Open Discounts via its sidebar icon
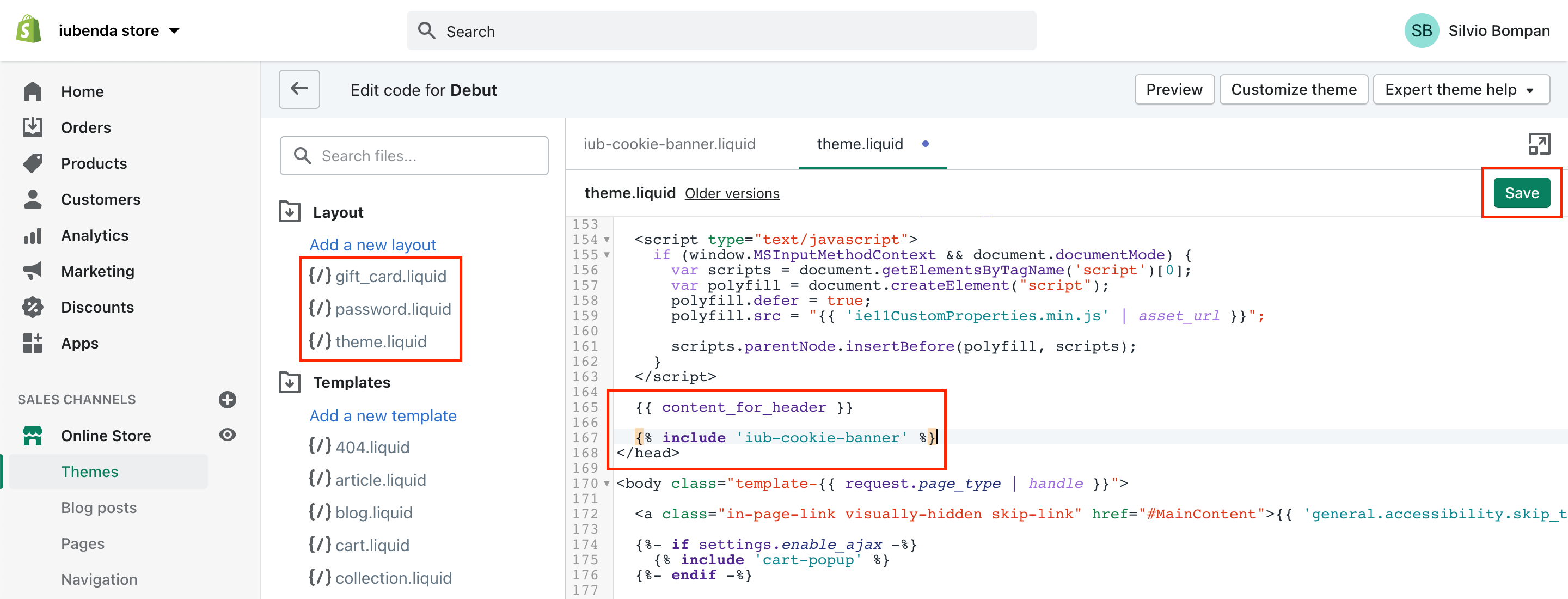 tap(32, 307)
